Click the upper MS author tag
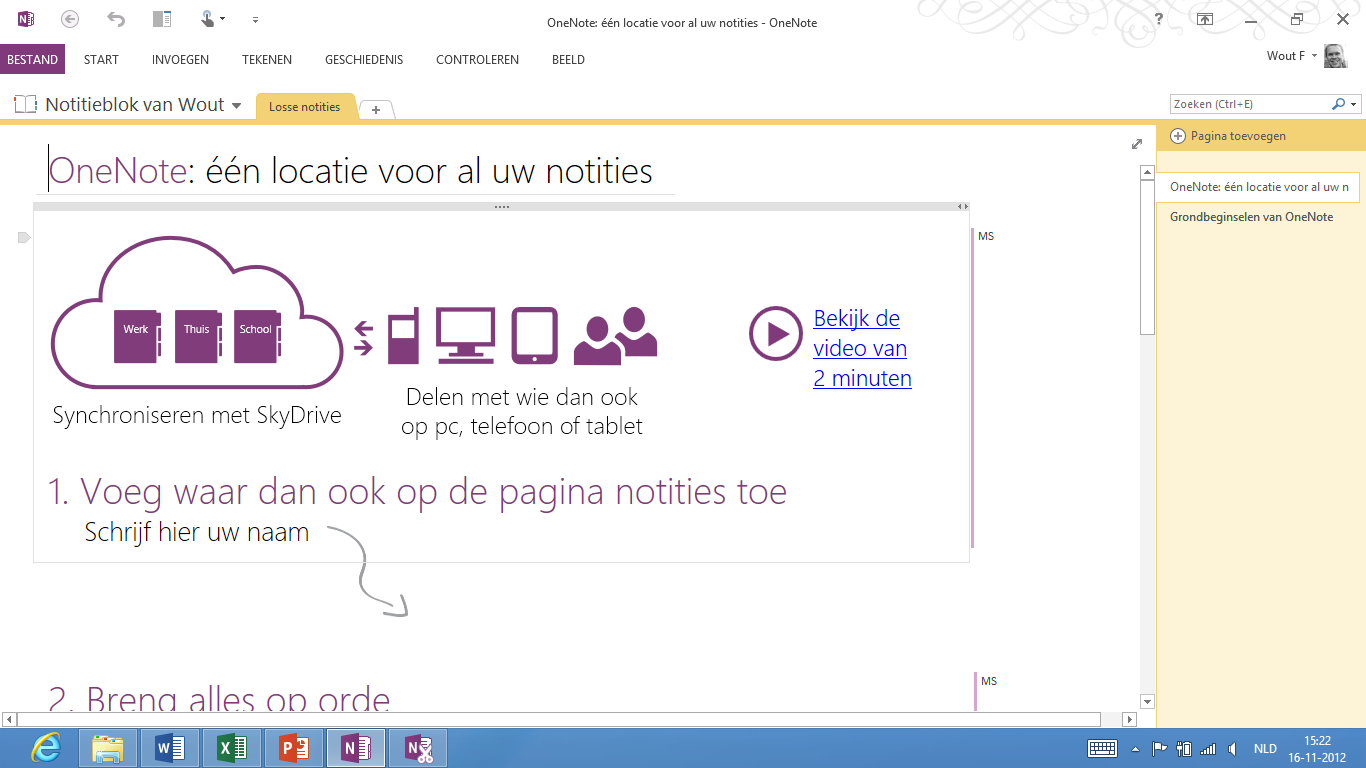Screen dimensions: 1366x768 (986, 237)
